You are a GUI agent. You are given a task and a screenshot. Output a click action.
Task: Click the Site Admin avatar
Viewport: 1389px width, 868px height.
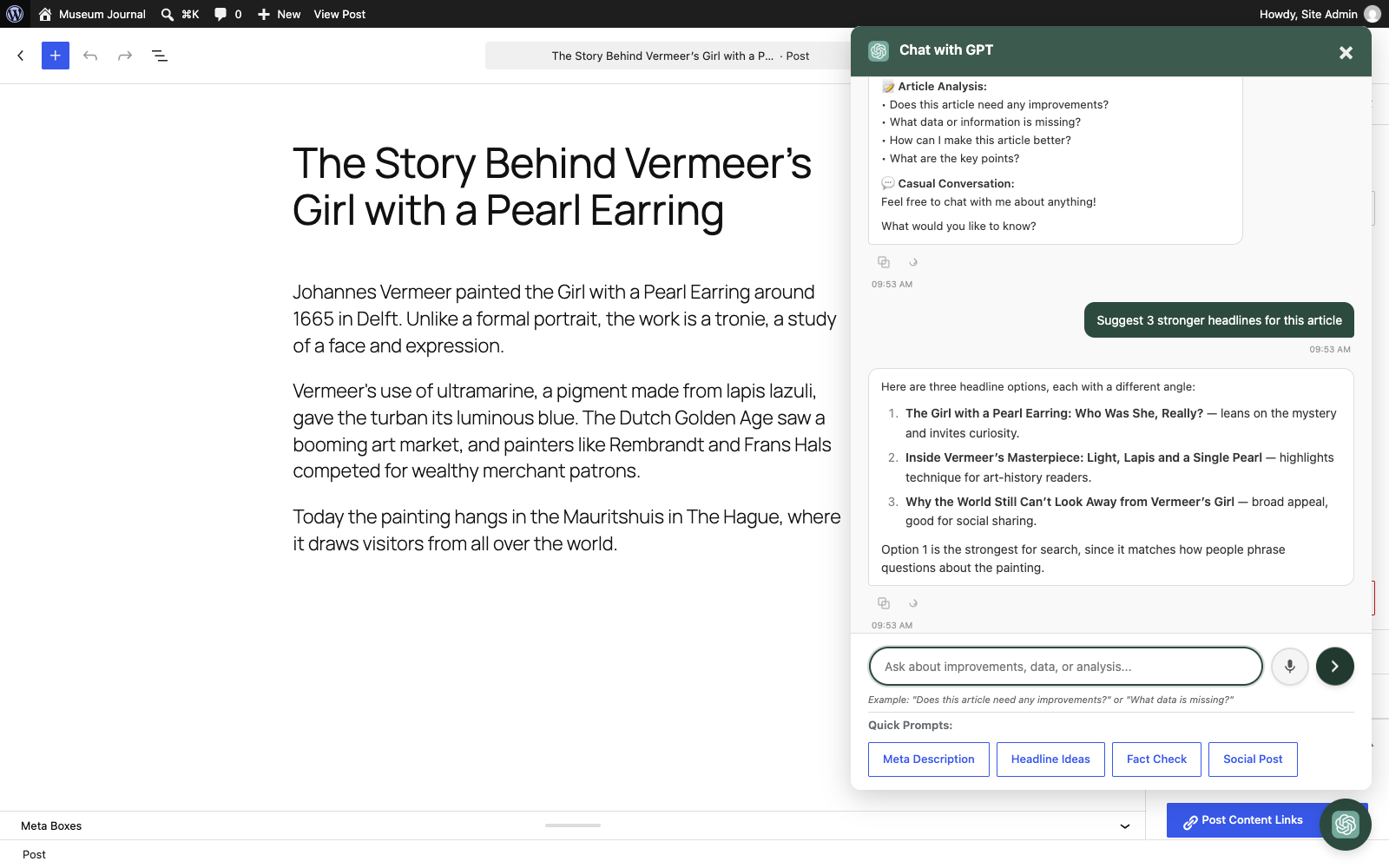pyautogui.click(x=1373, y=14)
